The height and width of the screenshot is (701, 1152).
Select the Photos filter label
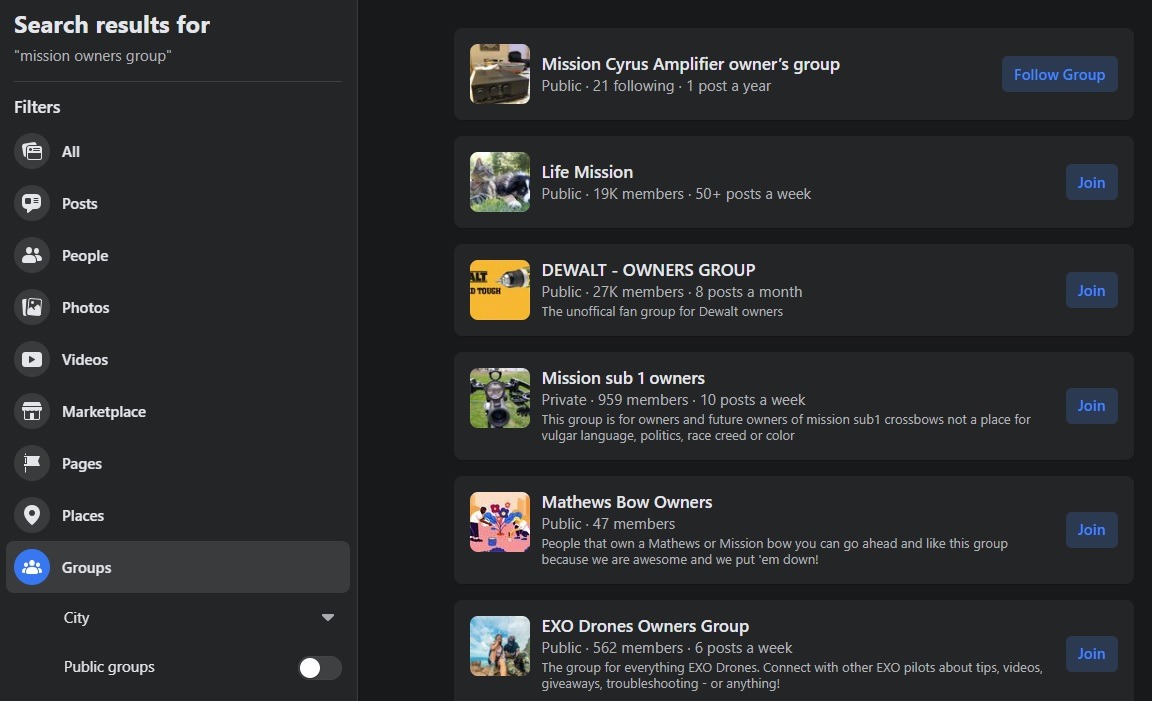click(85, 308)
